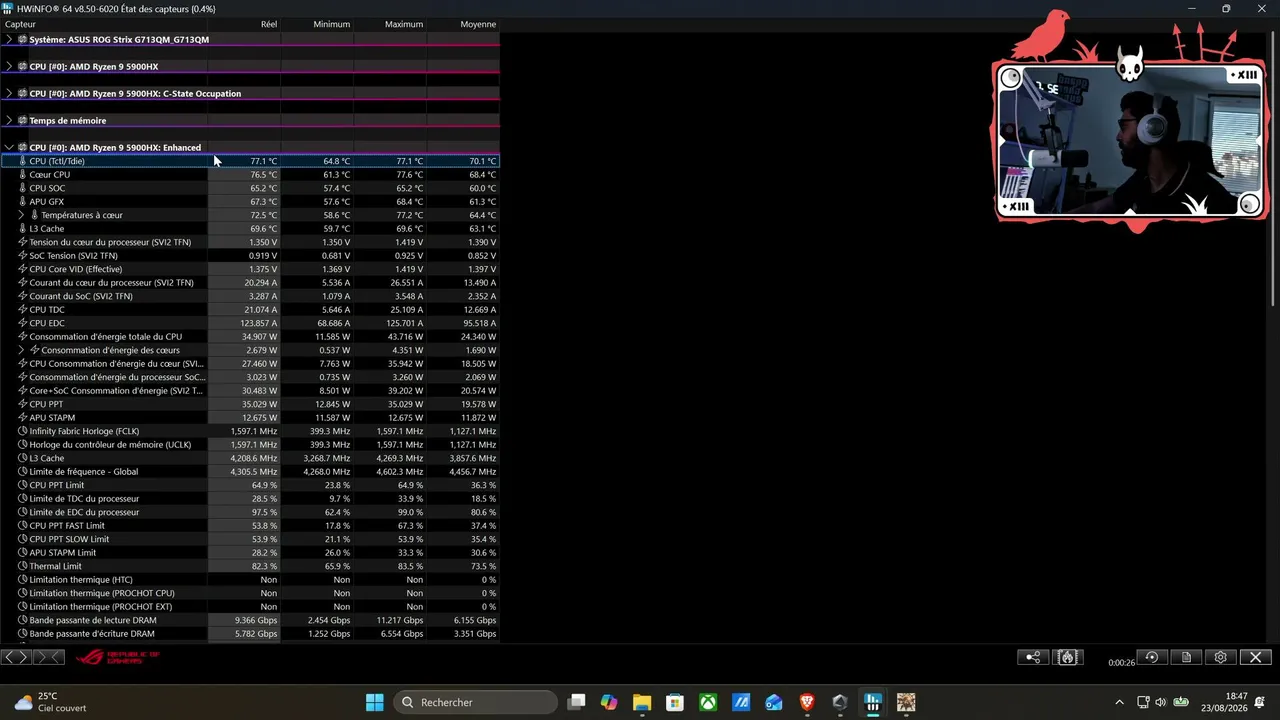Viewport: 1280px width, 720px height.
Task: Select Limitation thermique (HTC) row
Action: click(x=250, y=580)
